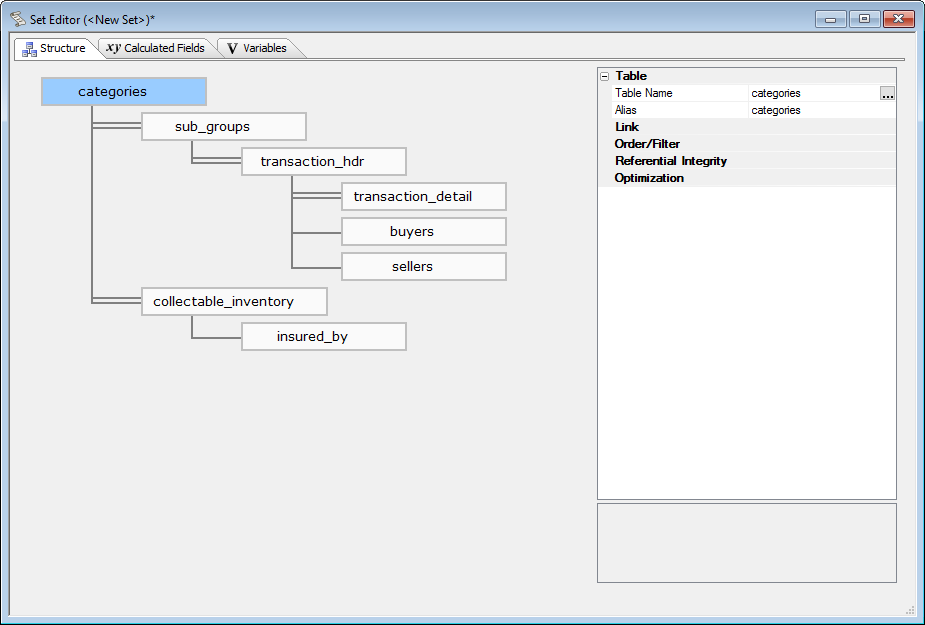Screen dimensions: 925x625
Task: Select the sub_groups table node
Action: click(223, 127)
